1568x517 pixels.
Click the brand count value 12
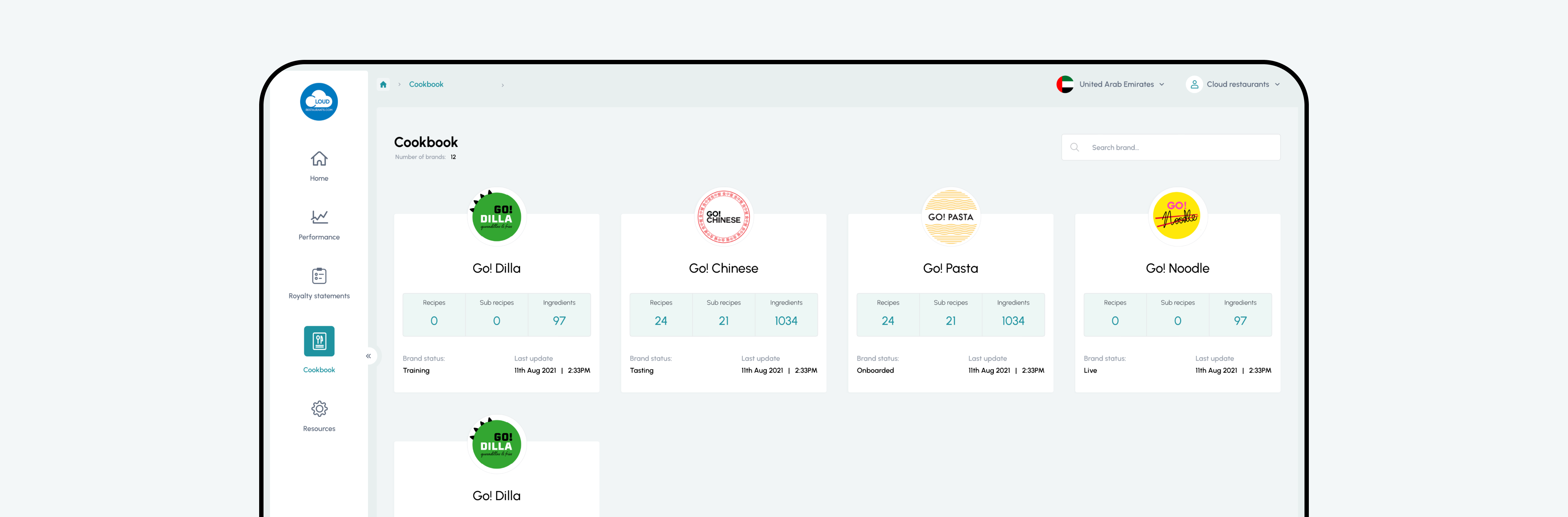(x=453, y=157)
